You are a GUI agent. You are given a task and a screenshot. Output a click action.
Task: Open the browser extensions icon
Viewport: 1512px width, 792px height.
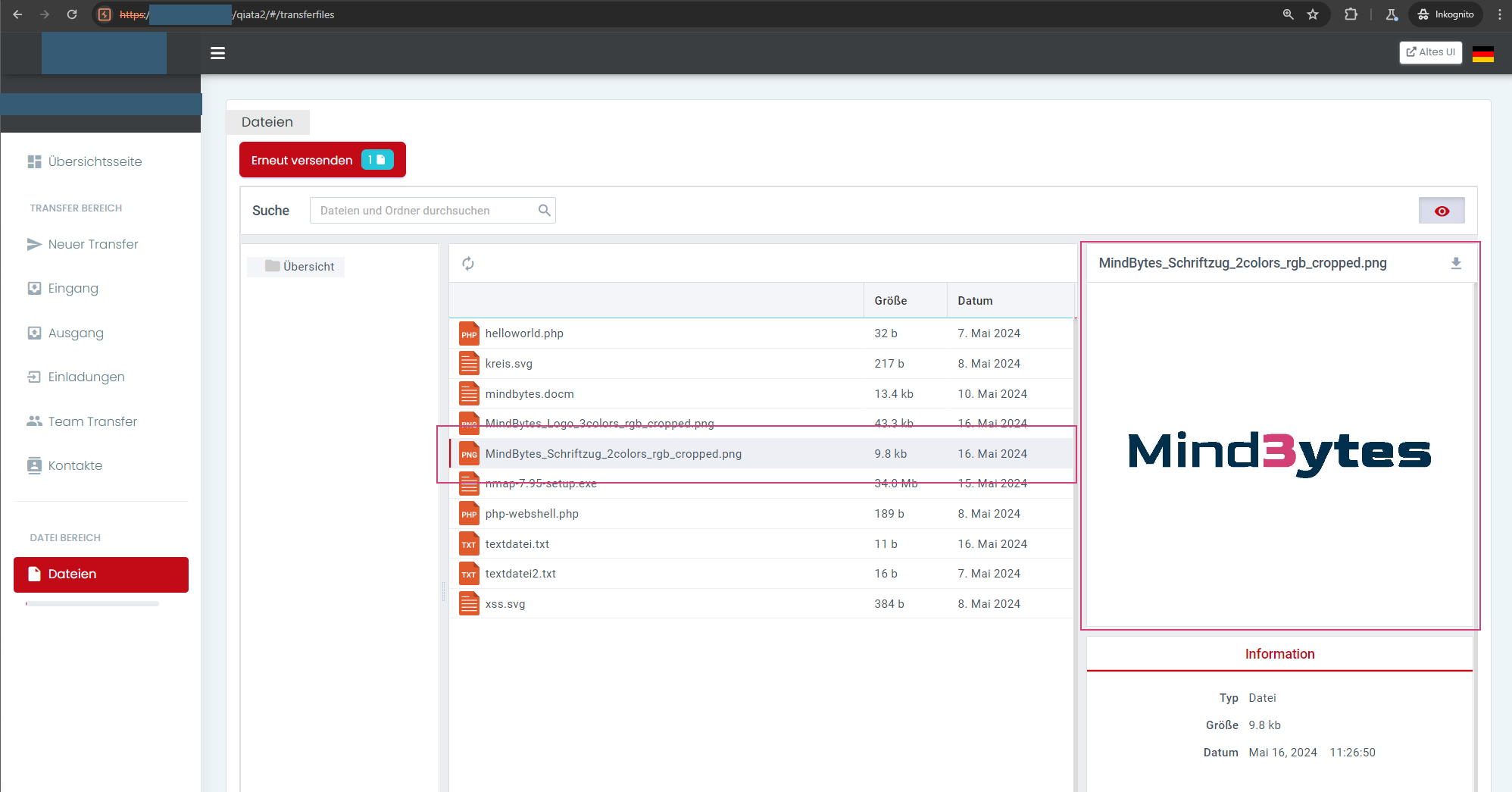pos(1351,14)
